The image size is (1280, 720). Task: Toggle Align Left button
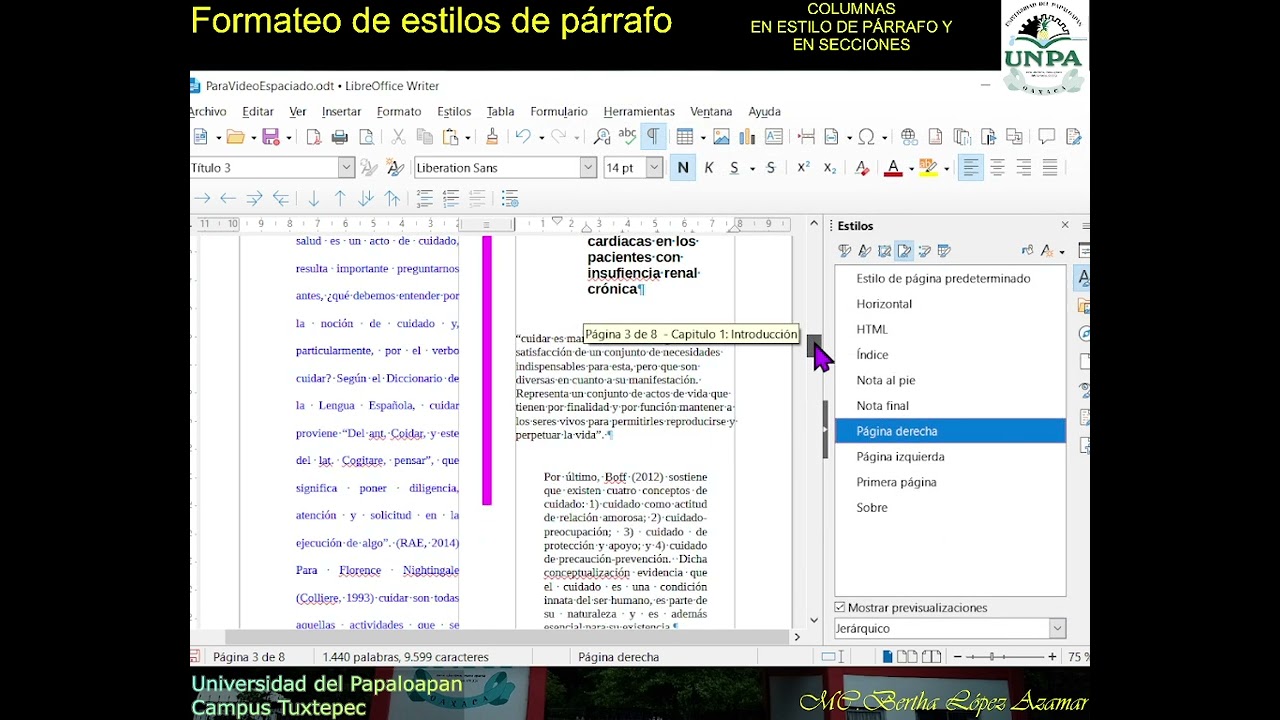click(x=971, y=168)
